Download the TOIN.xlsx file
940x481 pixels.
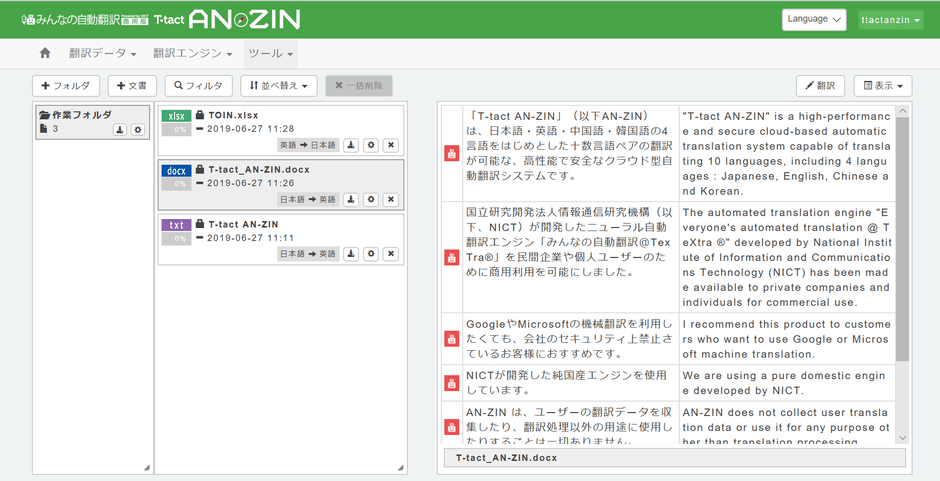point(351,145)
